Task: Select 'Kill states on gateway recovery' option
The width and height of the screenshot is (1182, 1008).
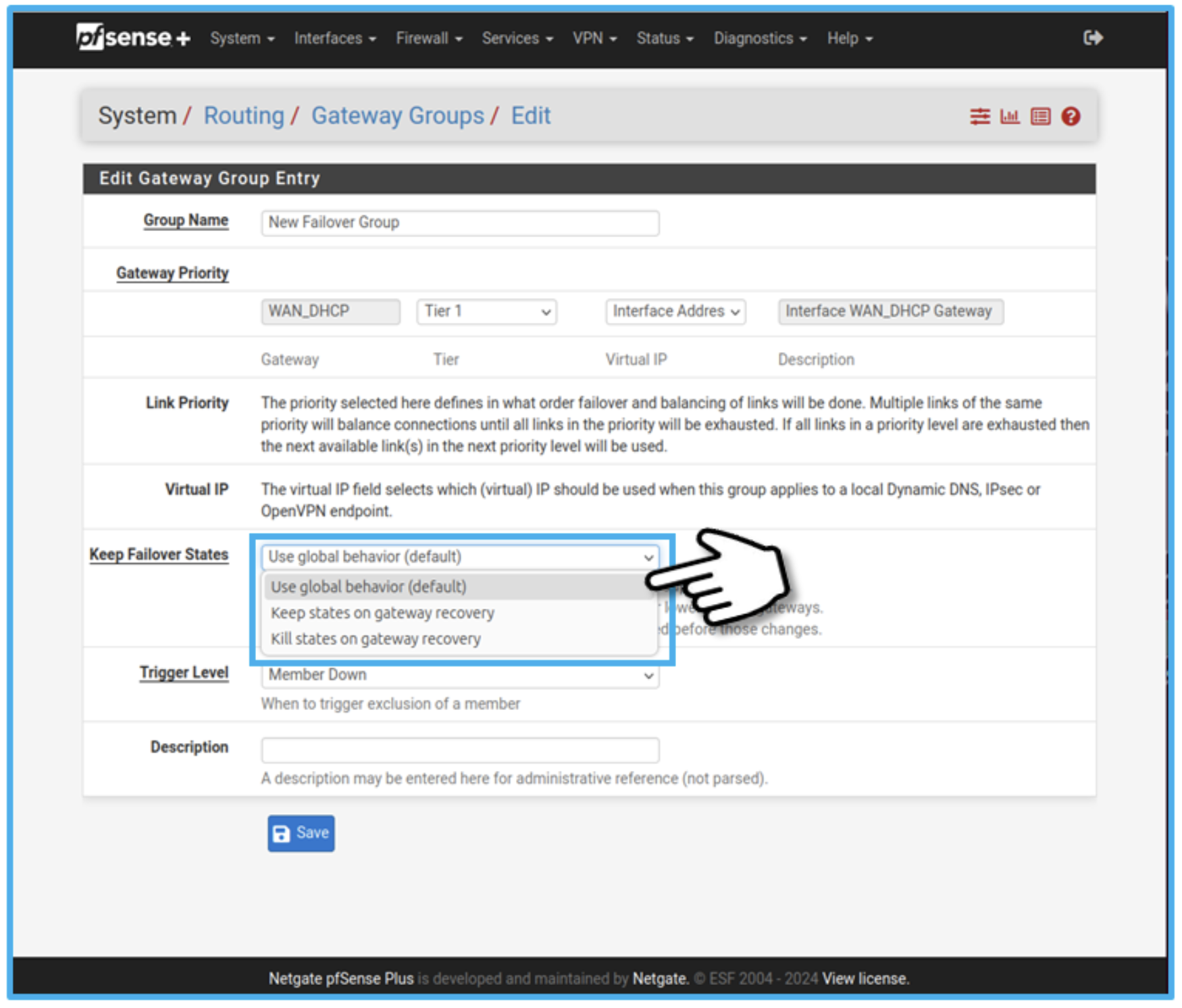Action: click(x=376, y=639)
